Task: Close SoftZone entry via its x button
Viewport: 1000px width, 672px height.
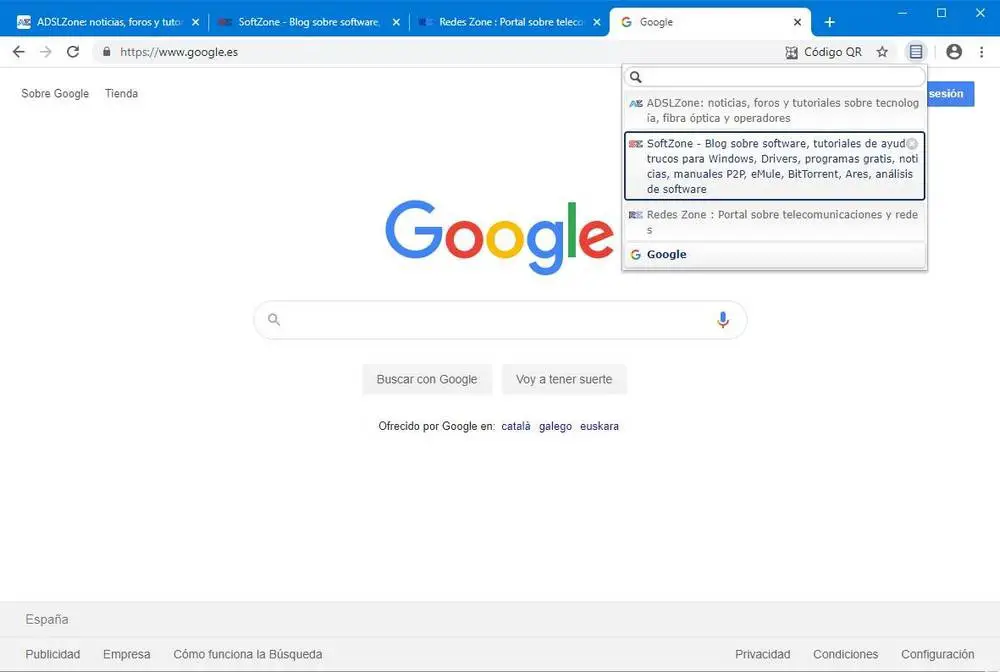Action: point(912,143)
